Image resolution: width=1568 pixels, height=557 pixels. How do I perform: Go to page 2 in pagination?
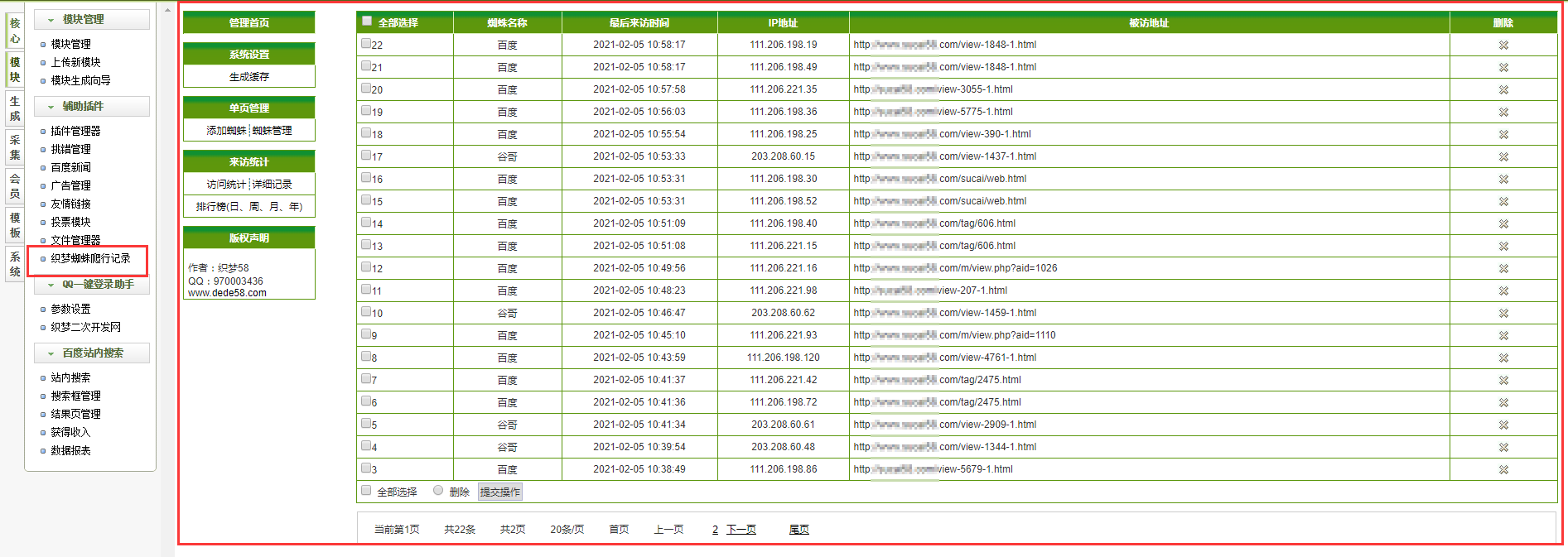coord(715,530)
